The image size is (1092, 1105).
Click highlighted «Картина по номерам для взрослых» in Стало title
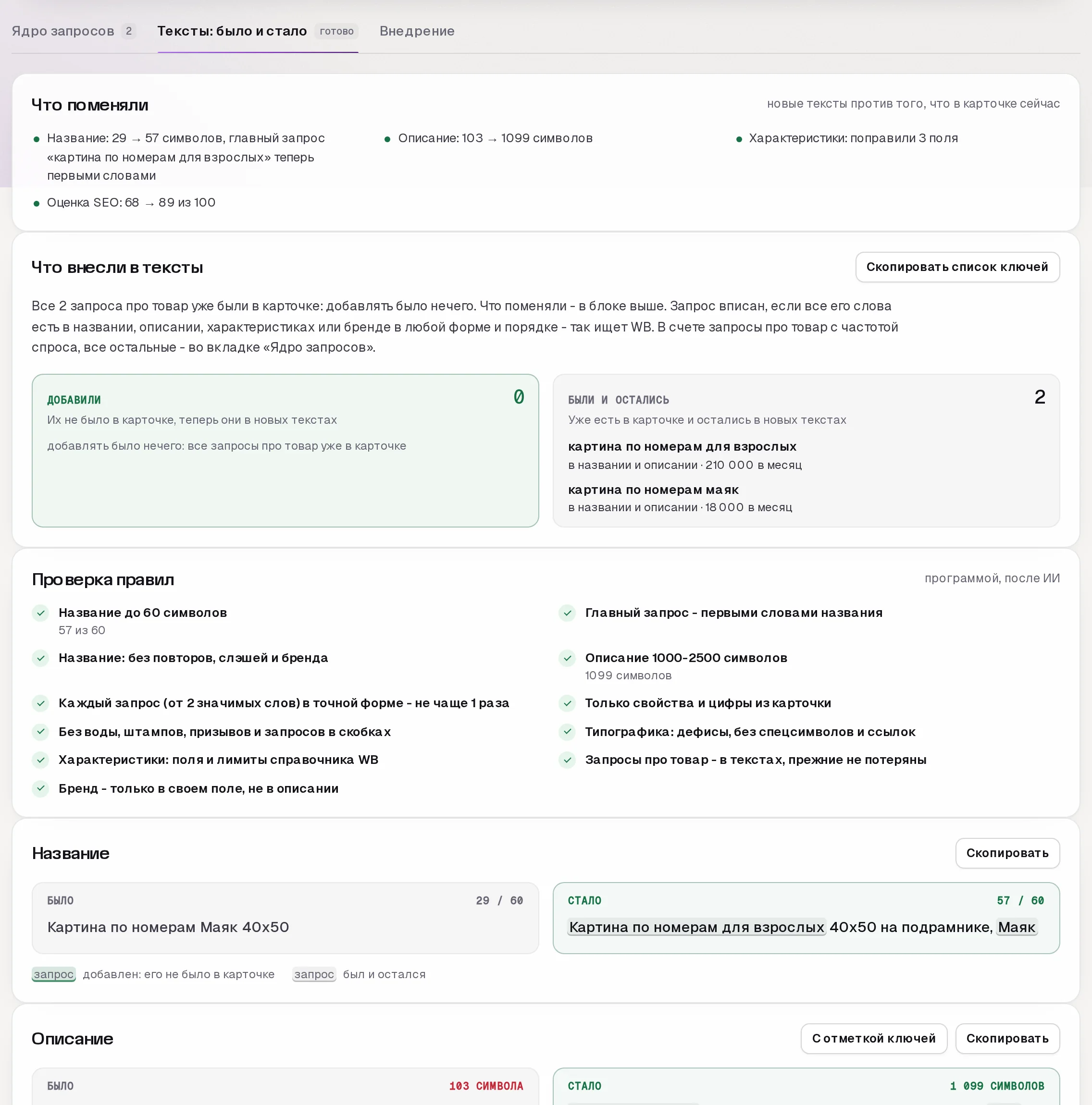coord(696,927)
